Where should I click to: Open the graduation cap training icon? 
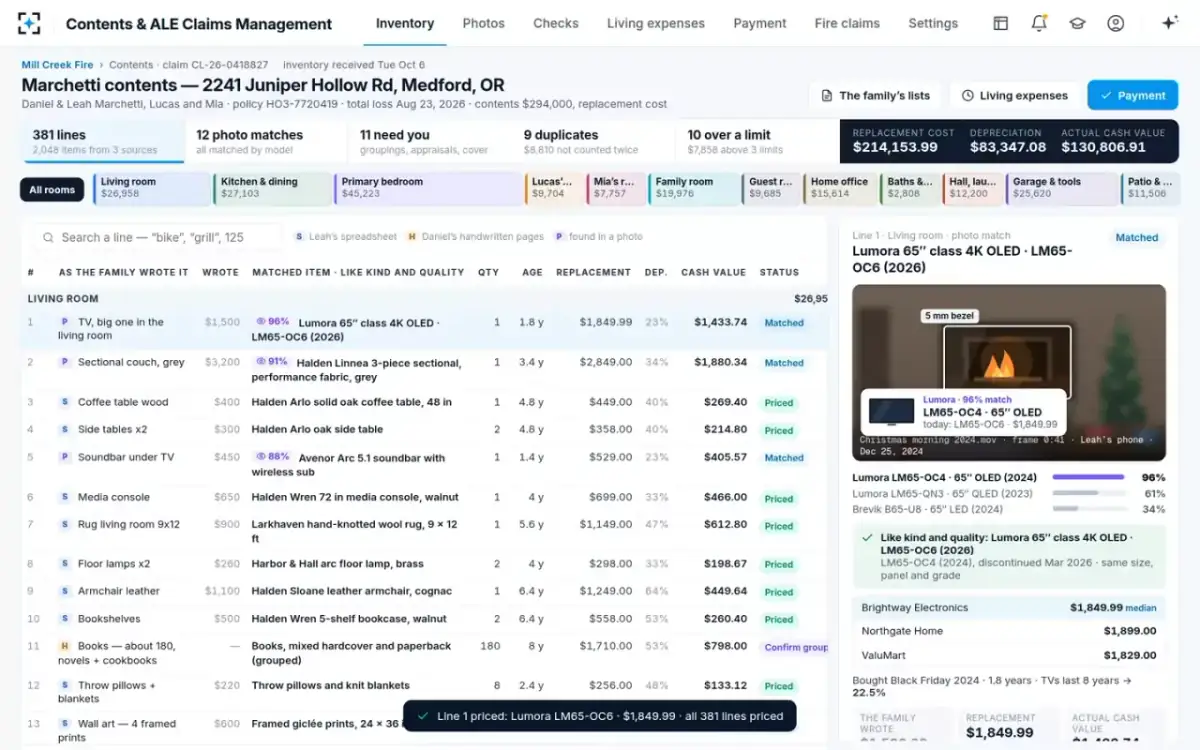point(1077,23)
